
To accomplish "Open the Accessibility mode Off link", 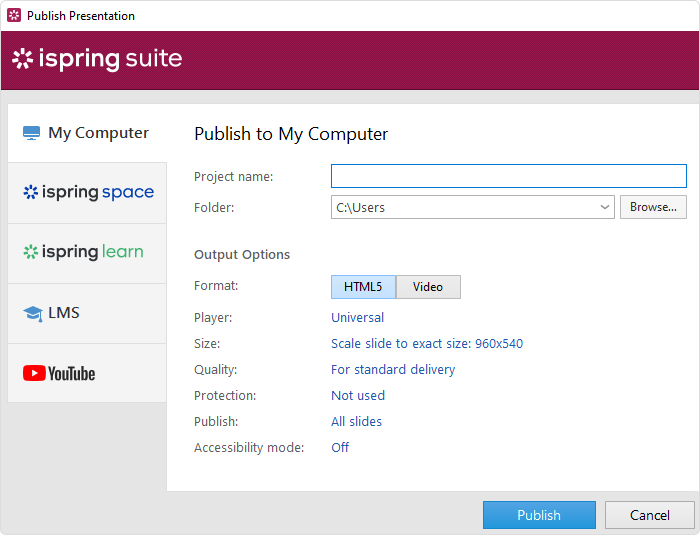I will pyautogui.click(x=340, y=447).
